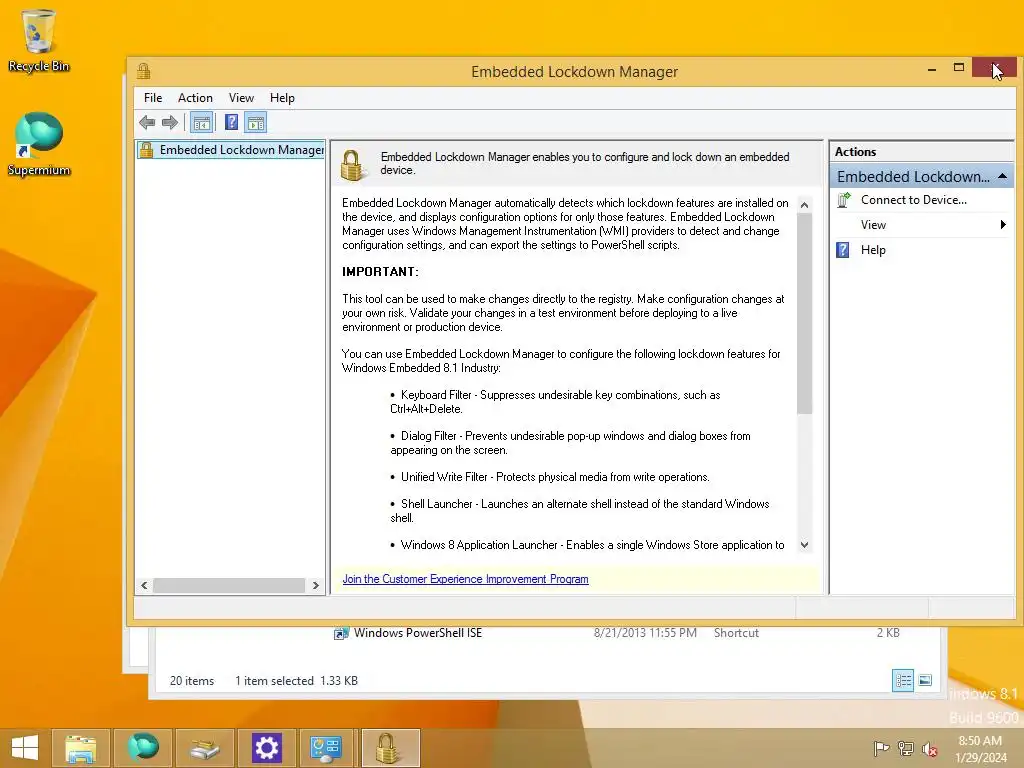Click the lock icon in the title bar
Viewport: 1024px width, 768px height.
tap(144, 71)
